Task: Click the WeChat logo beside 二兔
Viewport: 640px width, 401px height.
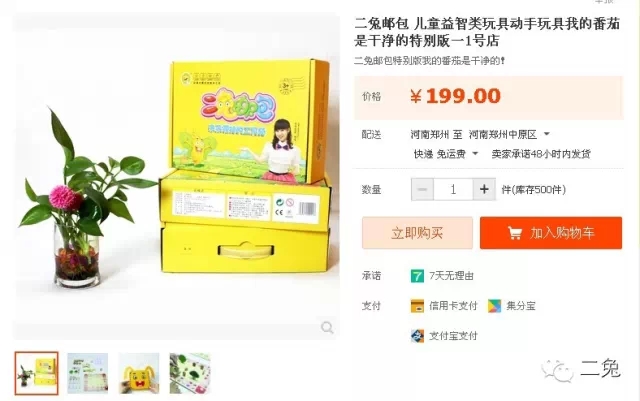Action: point(558,370)
